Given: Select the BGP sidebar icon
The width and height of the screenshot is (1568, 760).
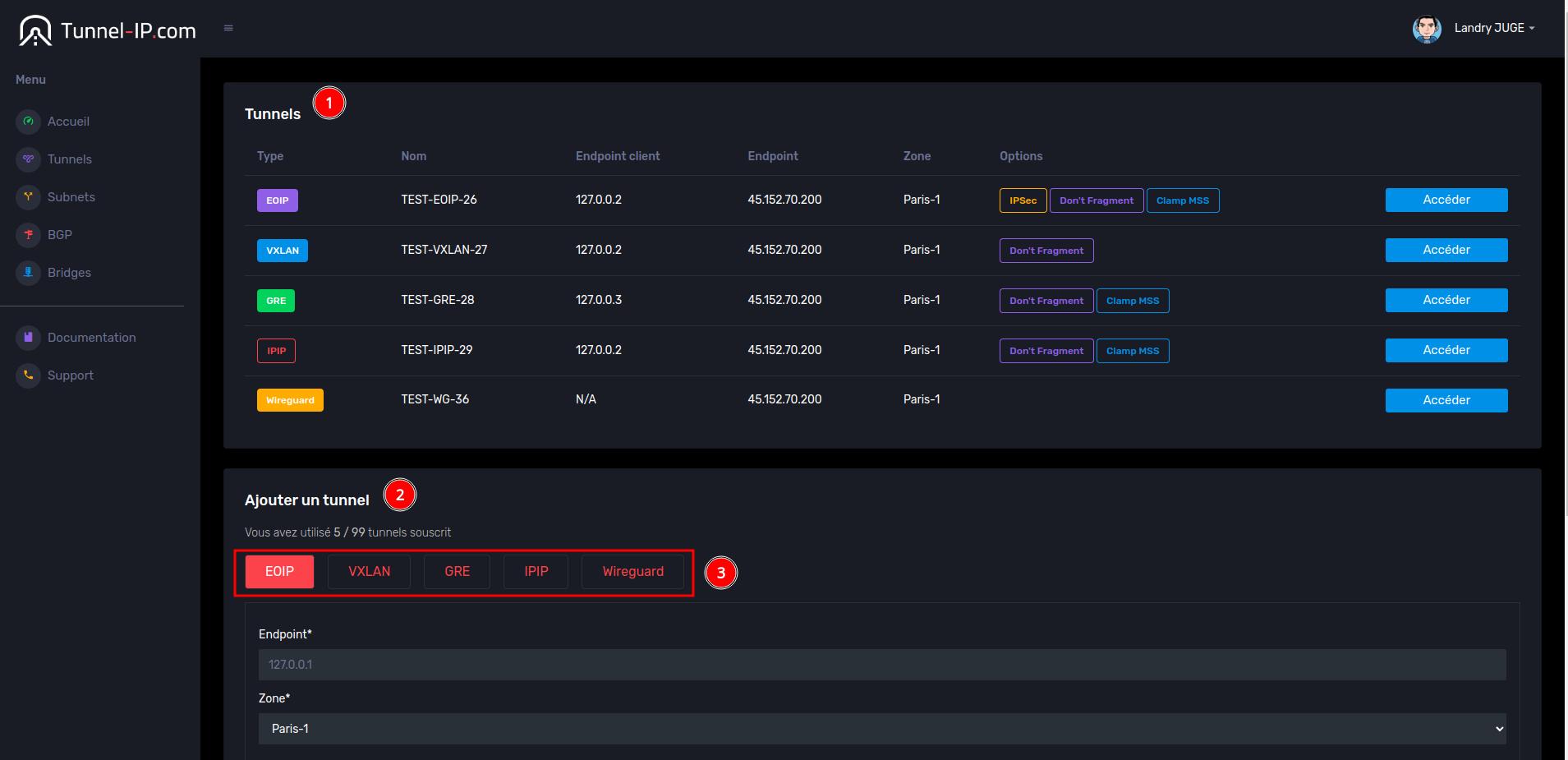Looking at the screenshot, I should tap(28, 235).
